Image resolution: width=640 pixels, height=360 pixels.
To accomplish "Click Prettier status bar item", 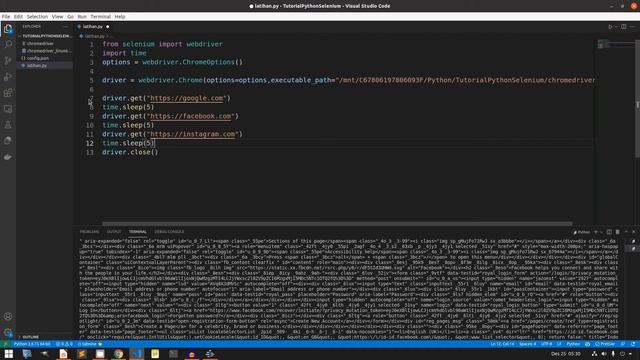I will (605, 344).
